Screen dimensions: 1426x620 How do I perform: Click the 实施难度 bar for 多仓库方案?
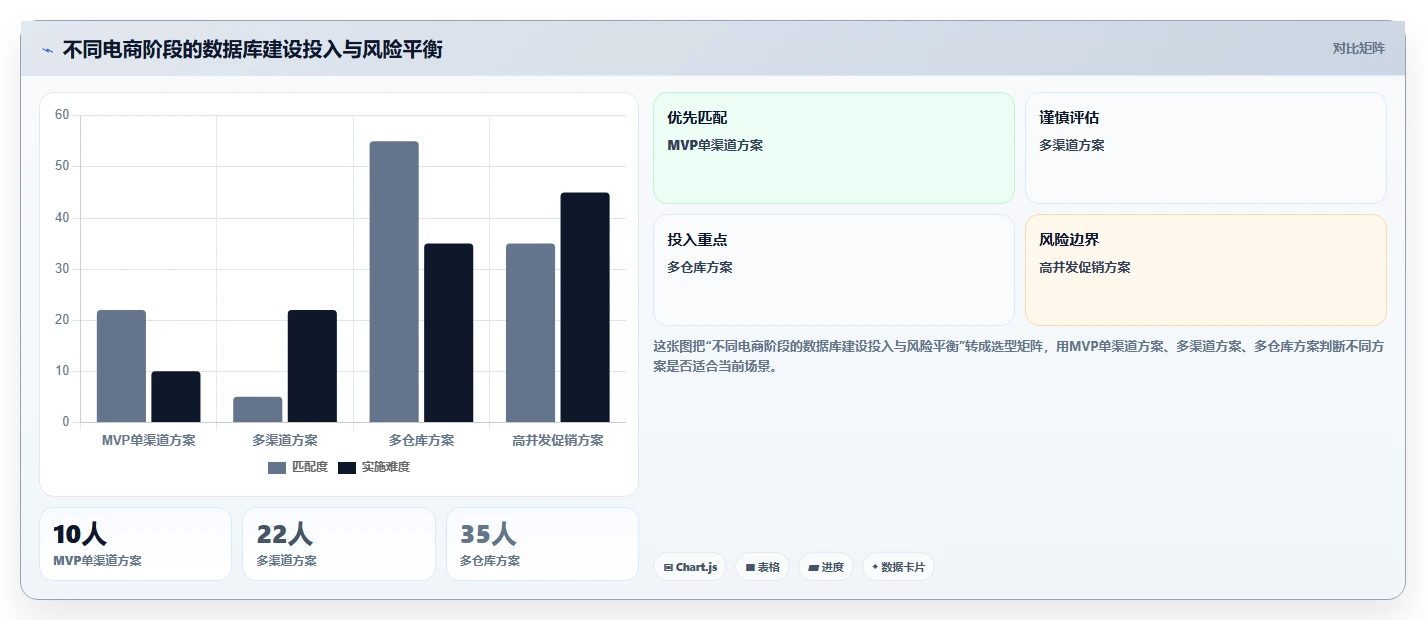click(449, 333)
